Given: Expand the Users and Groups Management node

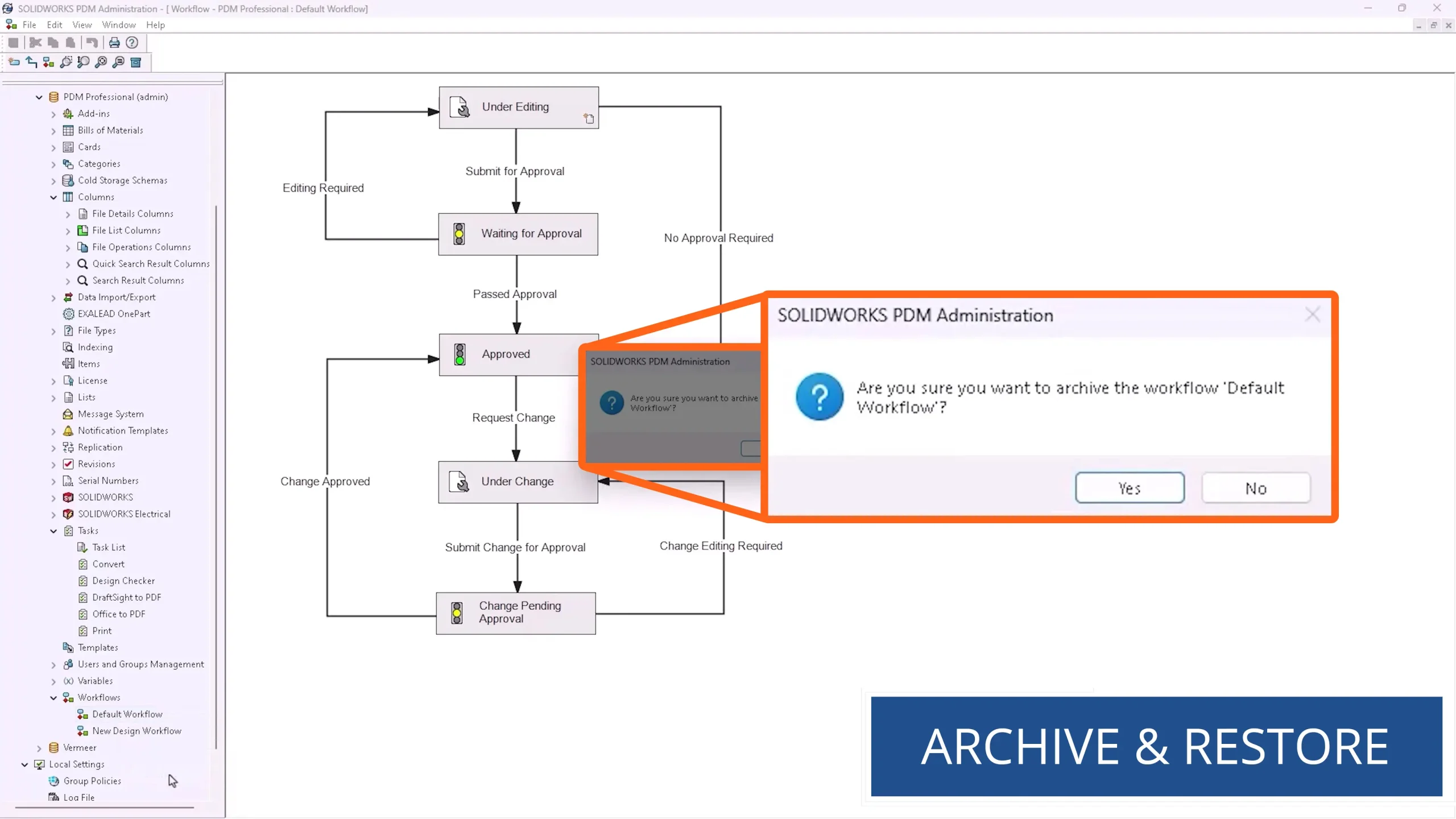Looking at the screenshot, I should click(53, 664).
